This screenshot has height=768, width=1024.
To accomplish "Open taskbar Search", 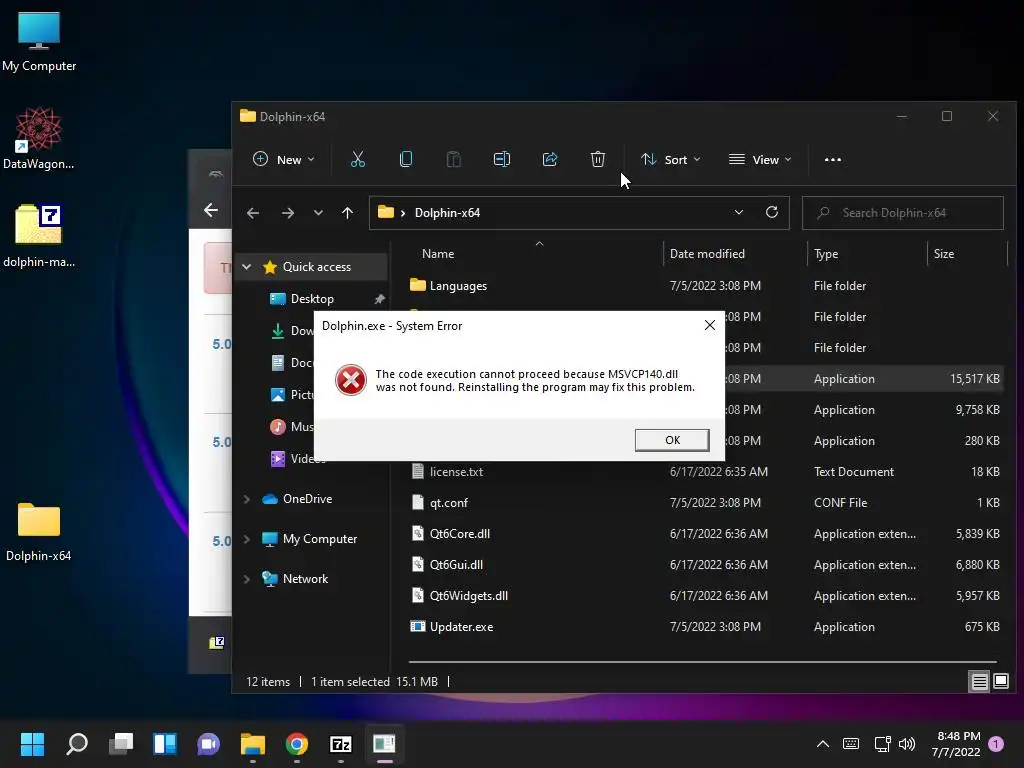I will [x=77, y=744].
